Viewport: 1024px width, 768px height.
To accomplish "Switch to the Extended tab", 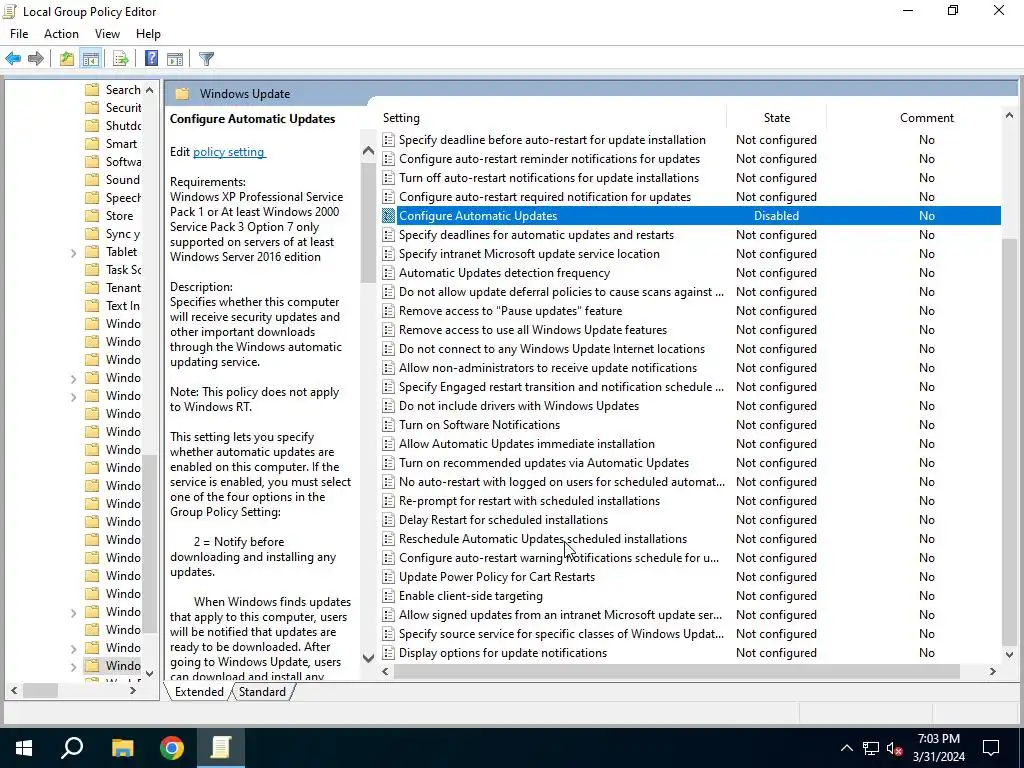I will click(x=199, y=692).
